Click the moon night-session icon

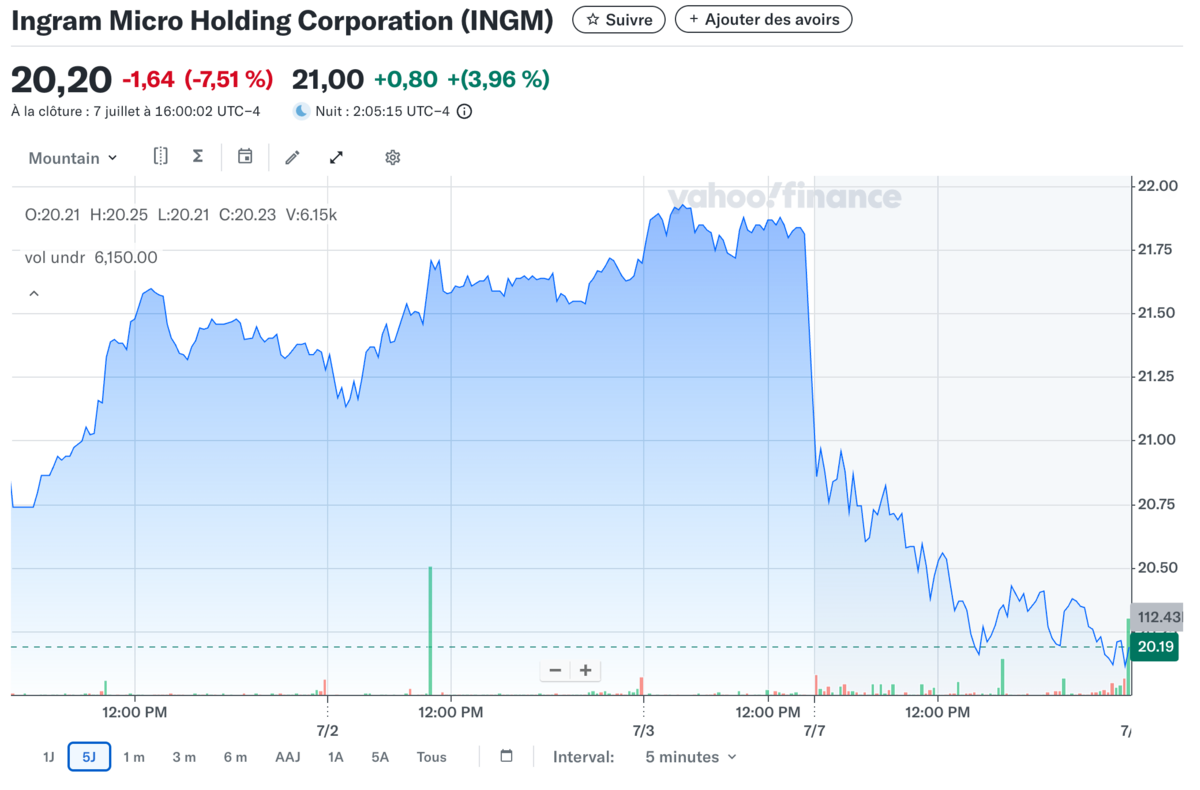302,111
